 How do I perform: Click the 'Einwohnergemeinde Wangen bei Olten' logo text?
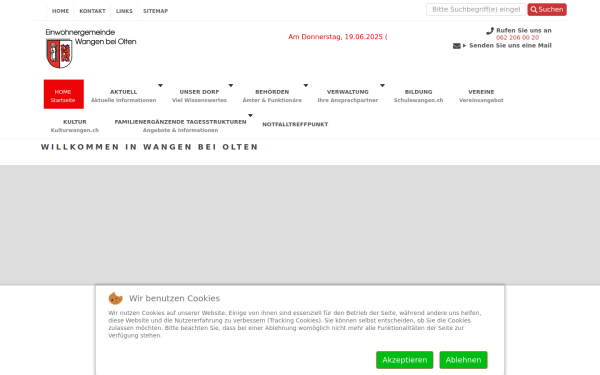(x=91, y=37)
